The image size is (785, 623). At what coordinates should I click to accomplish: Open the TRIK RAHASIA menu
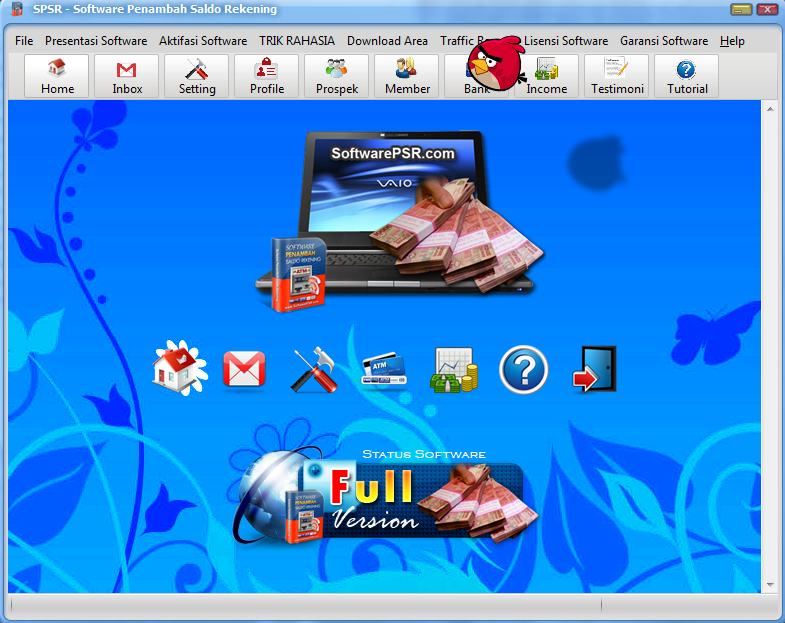coord(297,41)
